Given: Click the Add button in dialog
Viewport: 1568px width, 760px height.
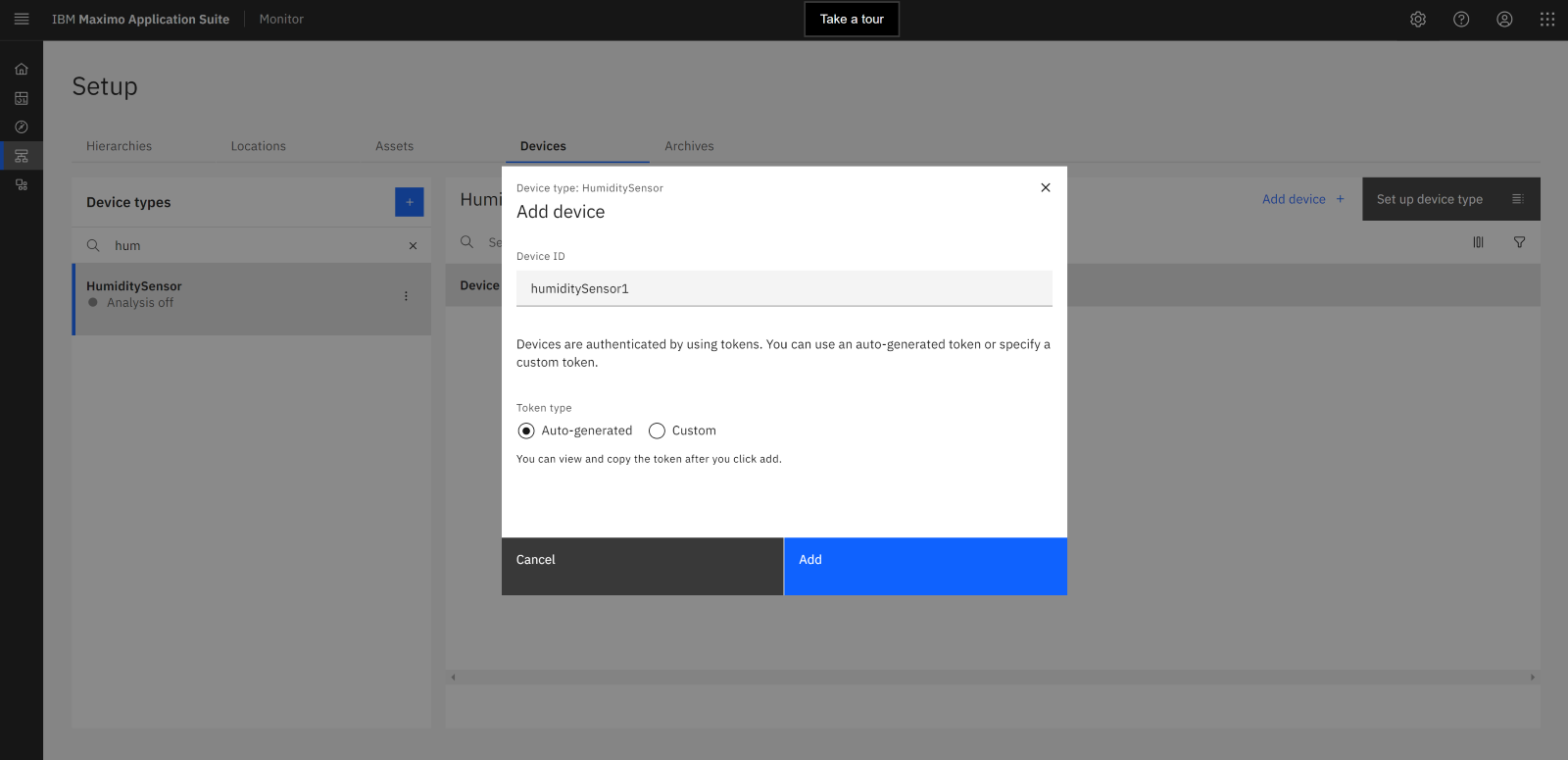Looking at the screenshot, I should 924,566.
